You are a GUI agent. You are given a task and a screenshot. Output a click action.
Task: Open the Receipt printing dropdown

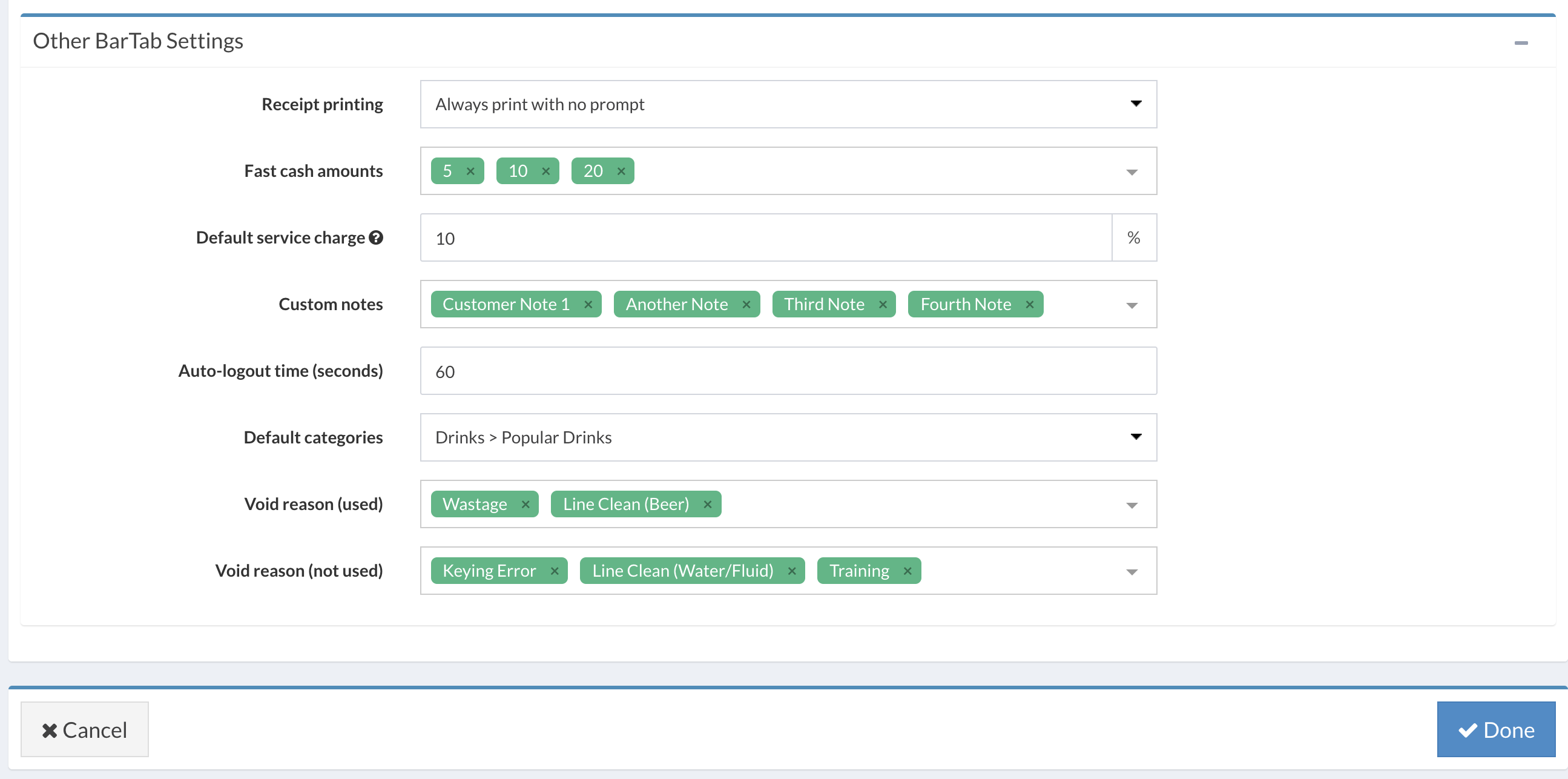click(x=788, y=104)
